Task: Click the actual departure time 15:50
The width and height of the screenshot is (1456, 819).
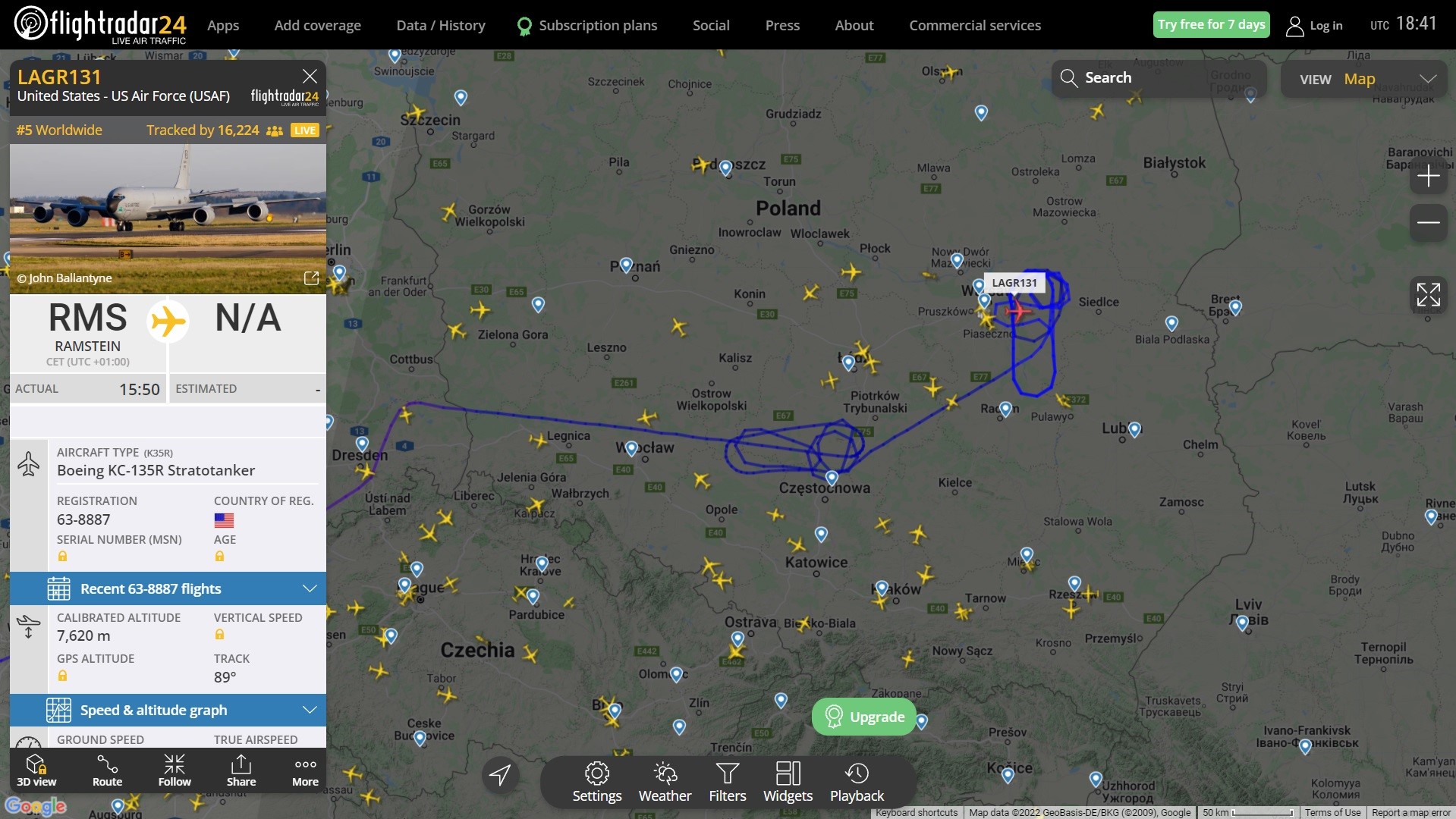Action: point(140,389)
